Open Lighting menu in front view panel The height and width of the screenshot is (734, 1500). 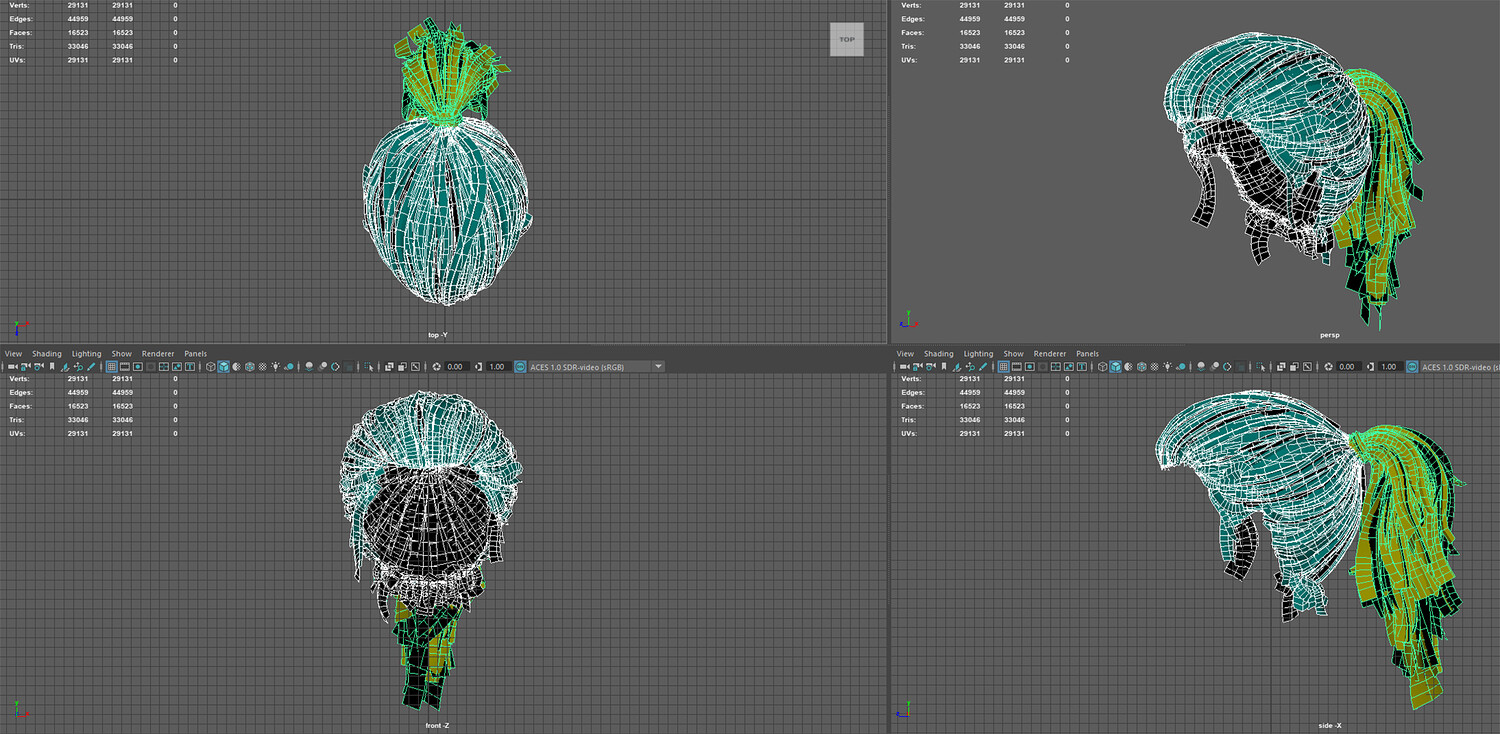pyautogui.click(x=86, y=354)
